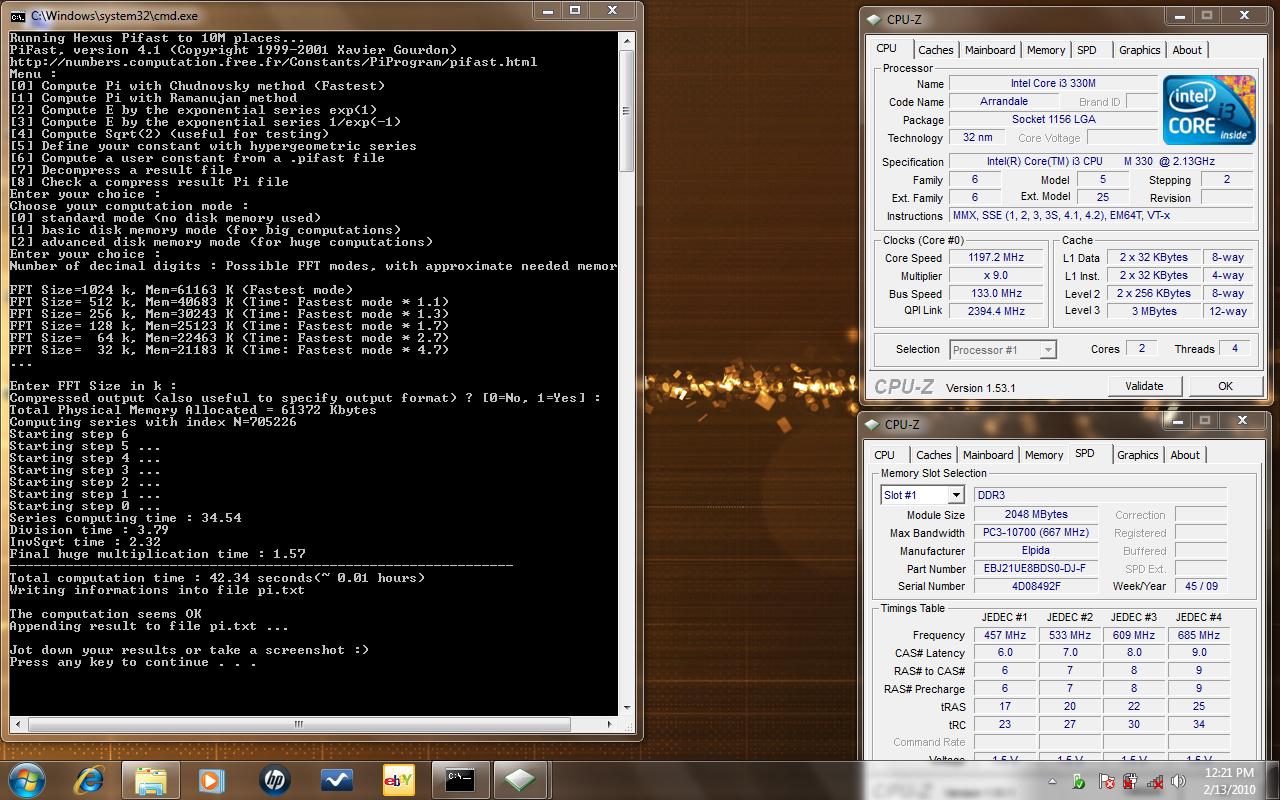Click the EBJ21UE8BDS0-DJ-F part number
This screenshot has width=1280, height=800.
(x=1036, y=569)
